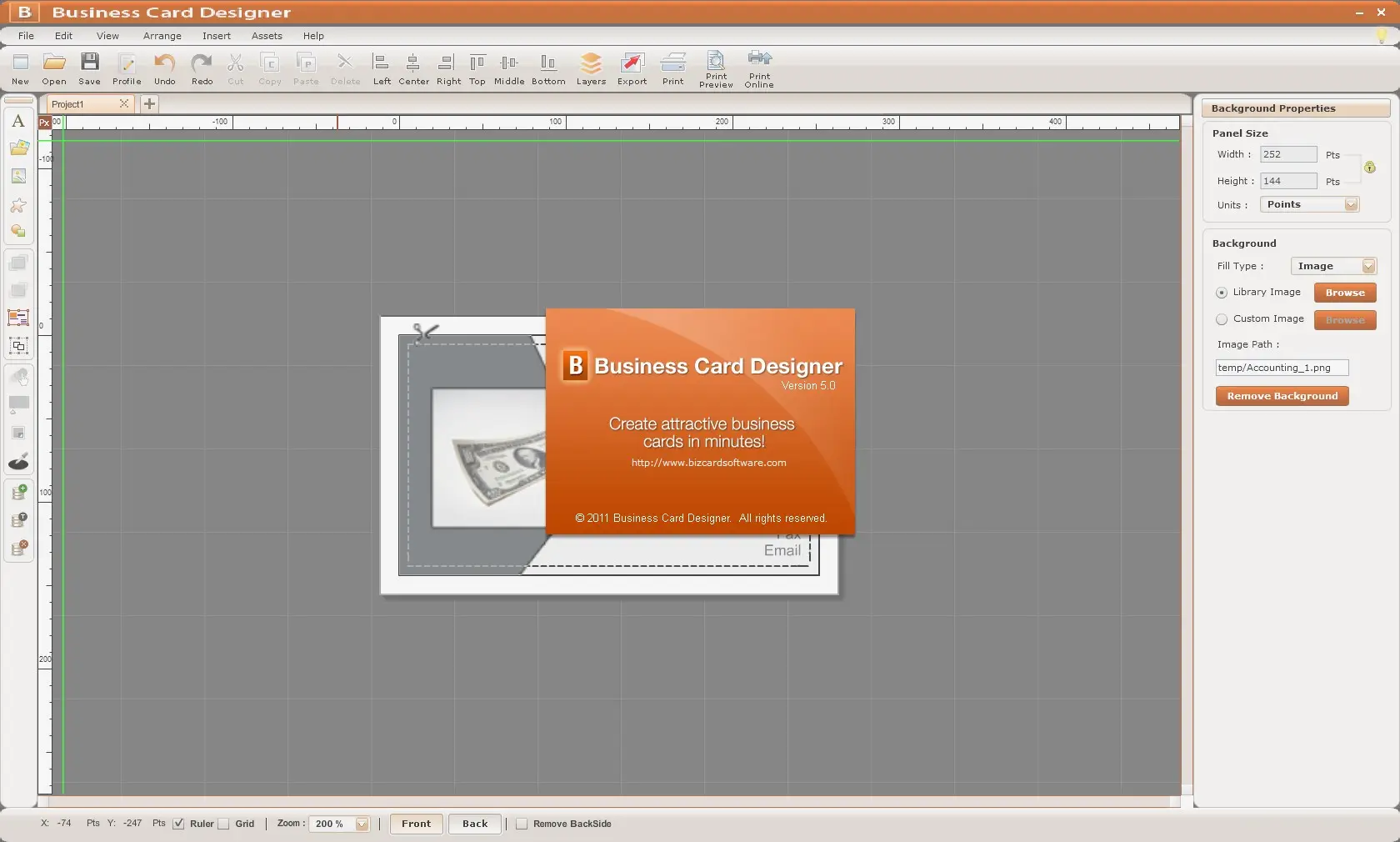Image resolution: width=1400 pixels, height=842 pixels.
Task: Open the Help menu
Action: click(x=313, y=36)
